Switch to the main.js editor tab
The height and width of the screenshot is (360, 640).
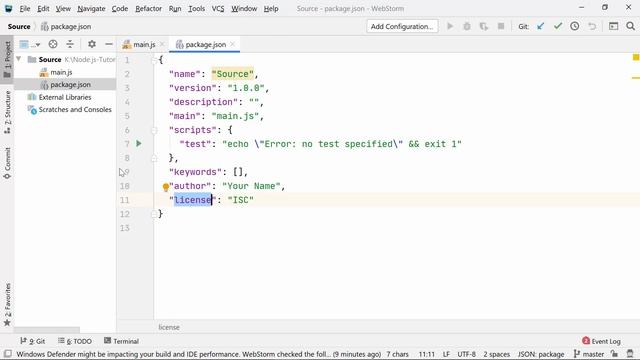139,44
